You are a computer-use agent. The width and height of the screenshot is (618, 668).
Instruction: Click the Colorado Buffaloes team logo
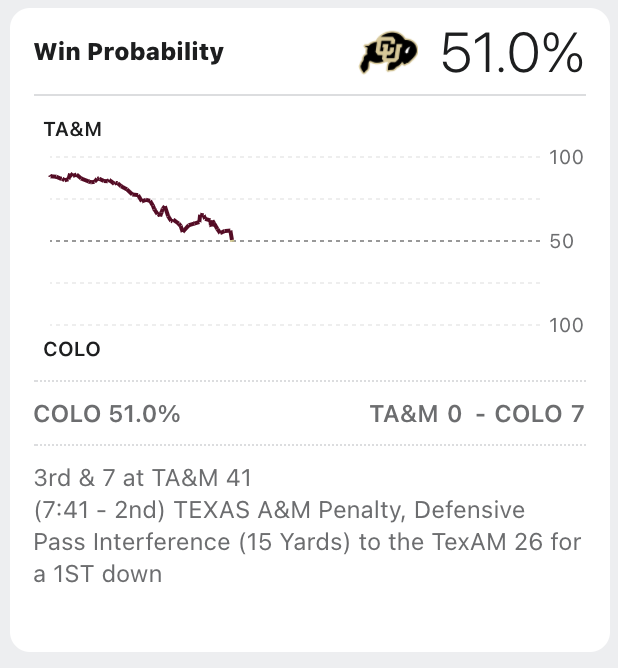pyautogui.click(x=390, y=53)
